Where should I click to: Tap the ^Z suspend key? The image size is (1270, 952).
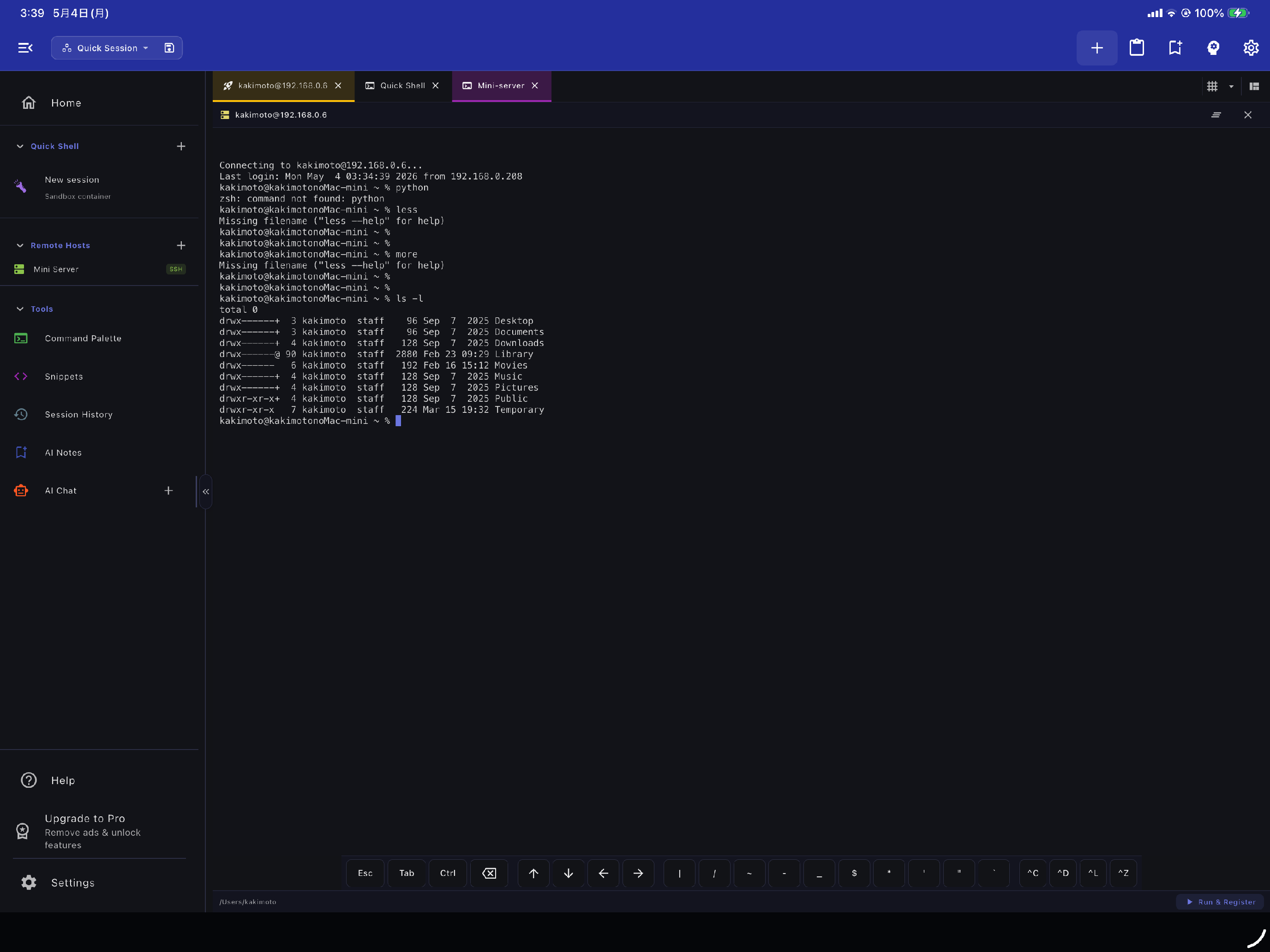tap(1124, 874)
